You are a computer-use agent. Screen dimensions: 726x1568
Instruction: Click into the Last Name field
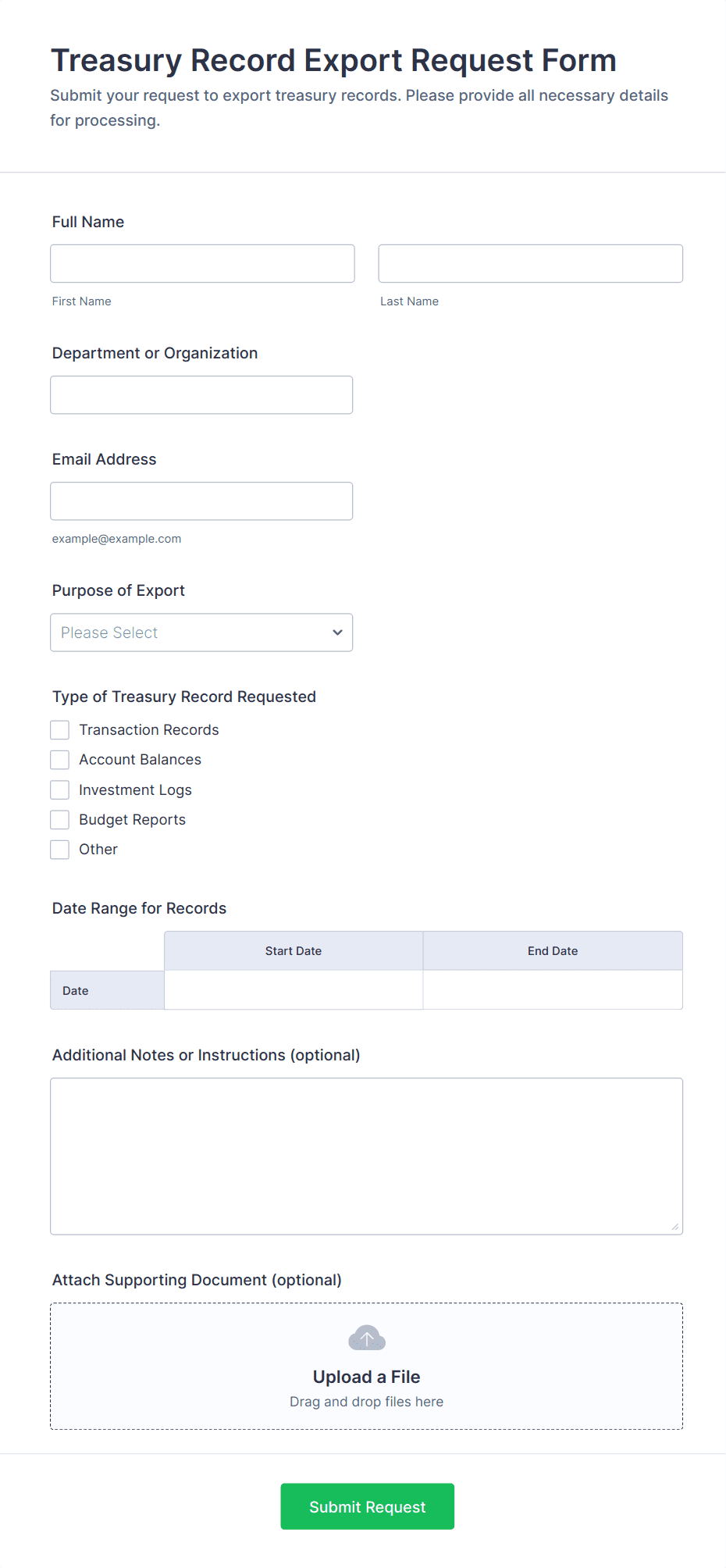530,264
